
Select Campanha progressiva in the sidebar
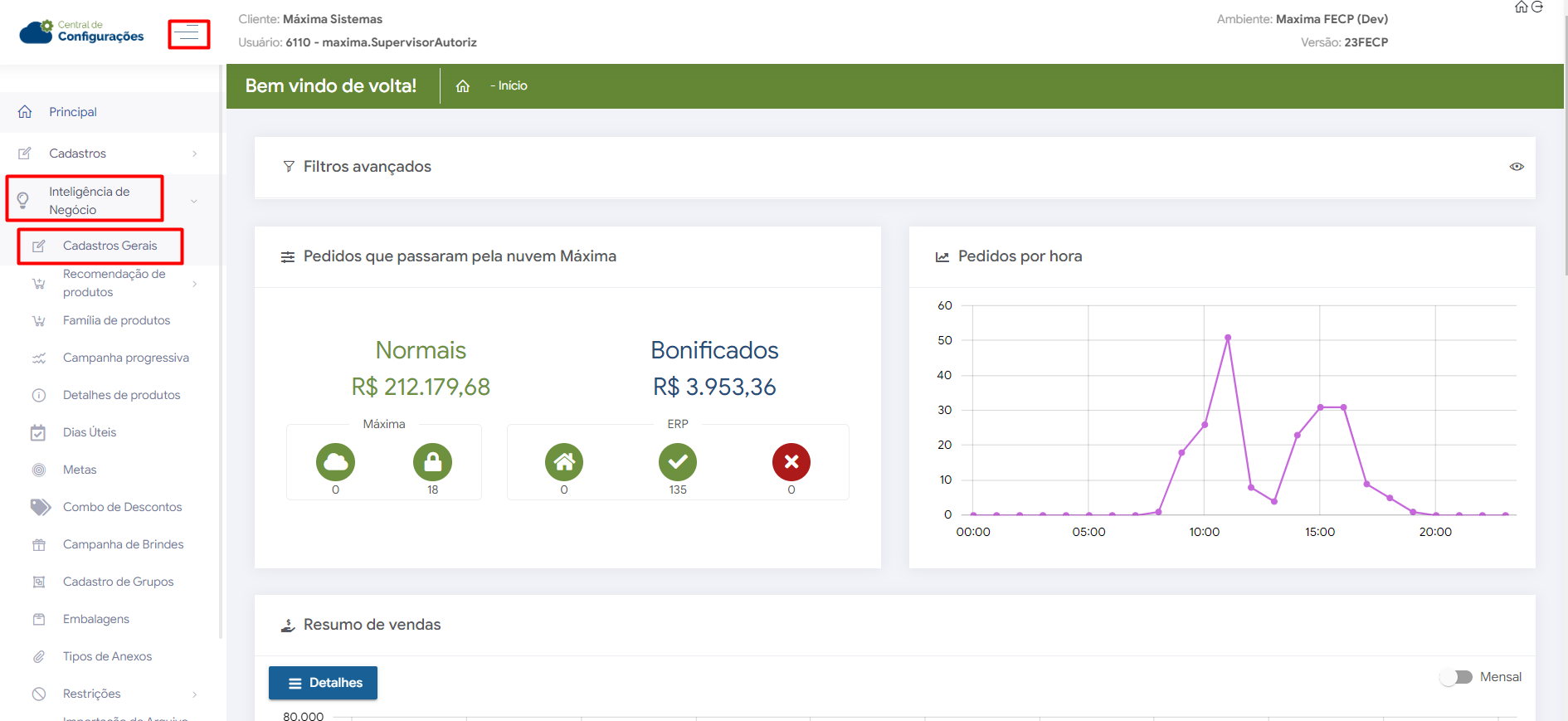click(126, 358)
